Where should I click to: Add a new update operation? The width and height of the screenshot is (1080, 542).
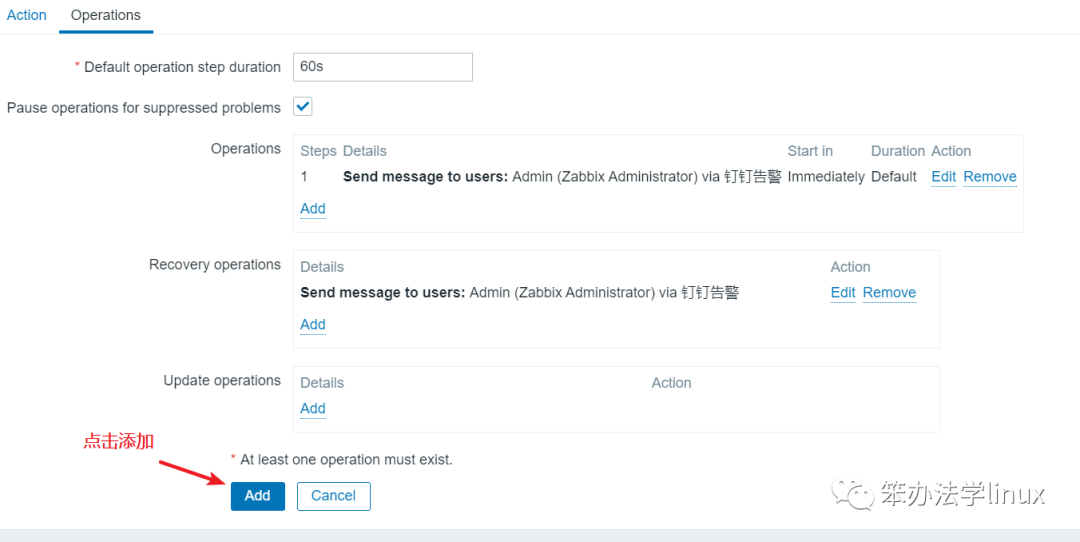pos(313,409)
